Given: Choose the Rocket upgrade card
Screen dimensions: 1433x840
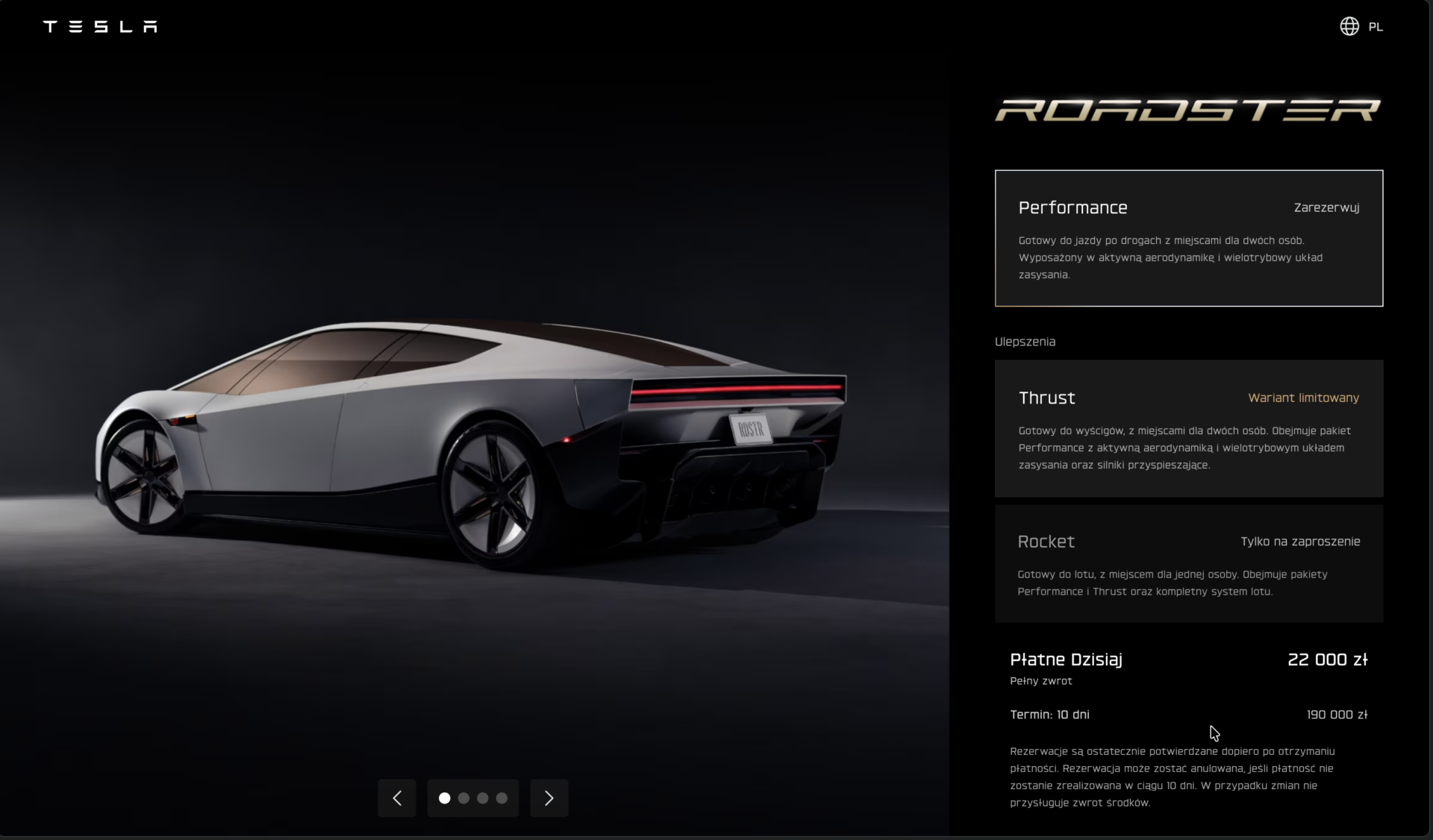Looking at the screenshot, I should 1189,563.
